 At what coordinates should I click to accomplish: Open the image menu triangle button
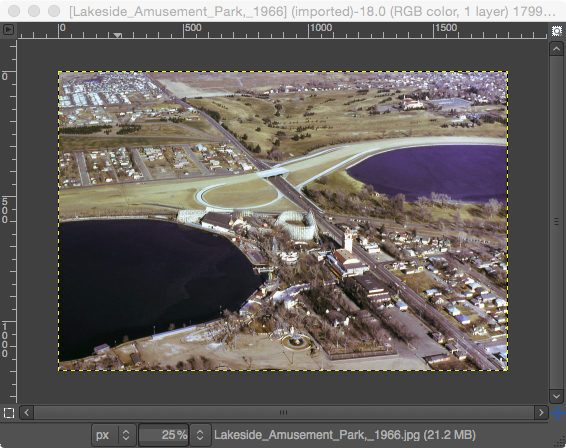click(8, 30)
